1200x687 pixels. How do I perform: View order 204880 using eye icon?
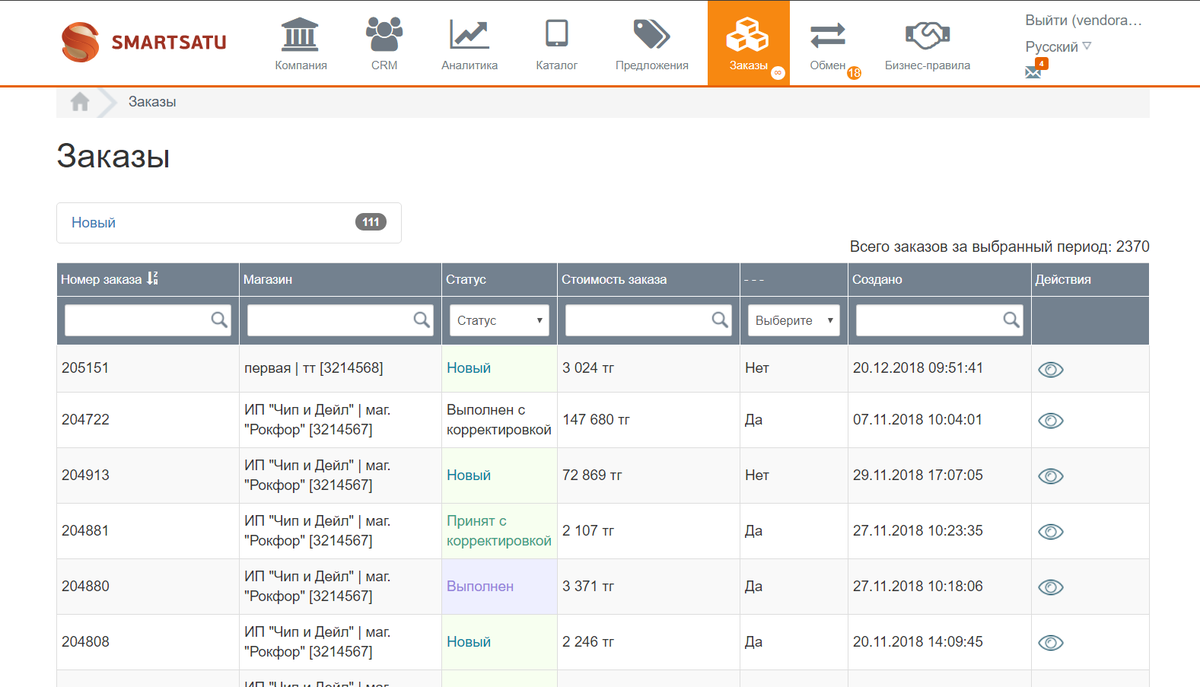(1050, 587)
